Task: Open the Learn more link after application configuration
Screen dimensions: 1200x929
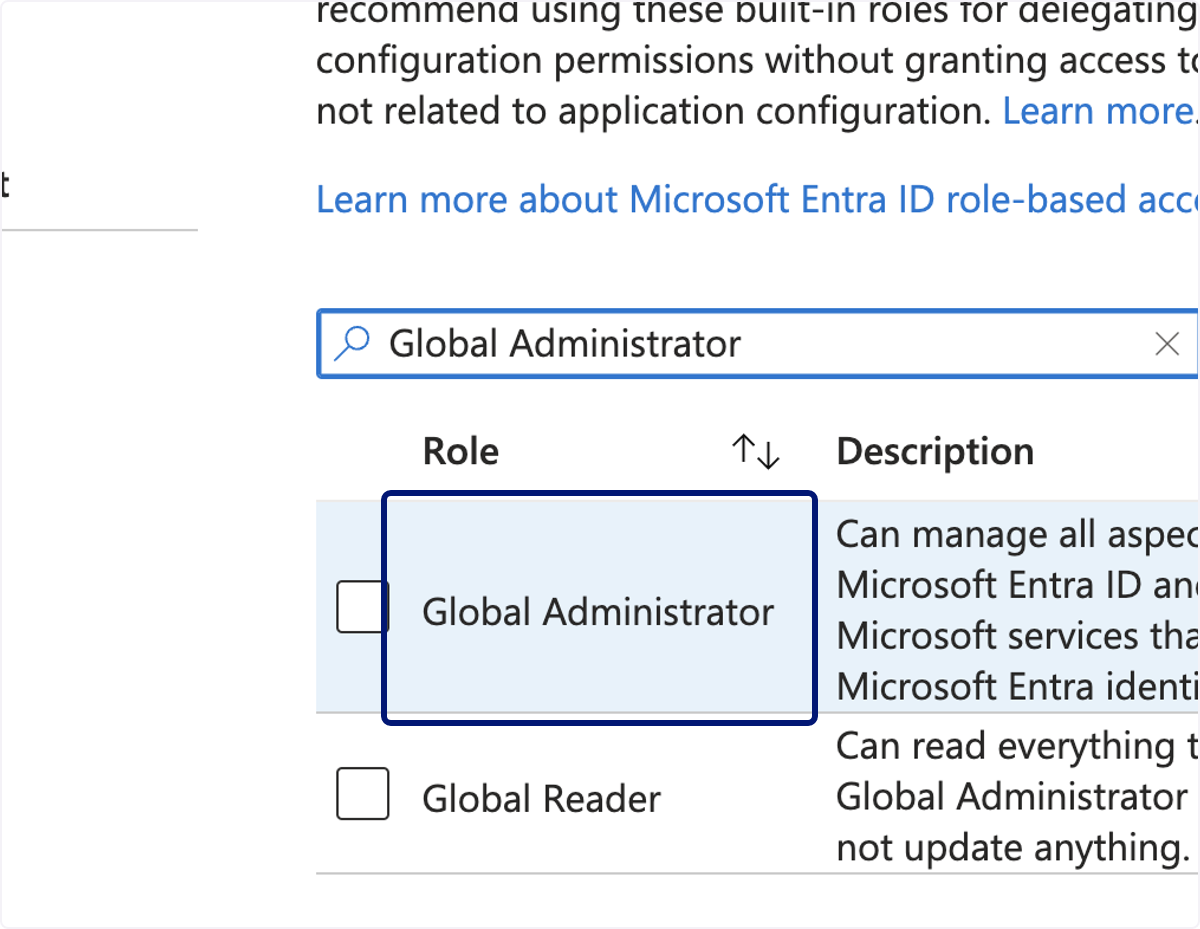Action: pyautogui.click(x=1100, y=111)
